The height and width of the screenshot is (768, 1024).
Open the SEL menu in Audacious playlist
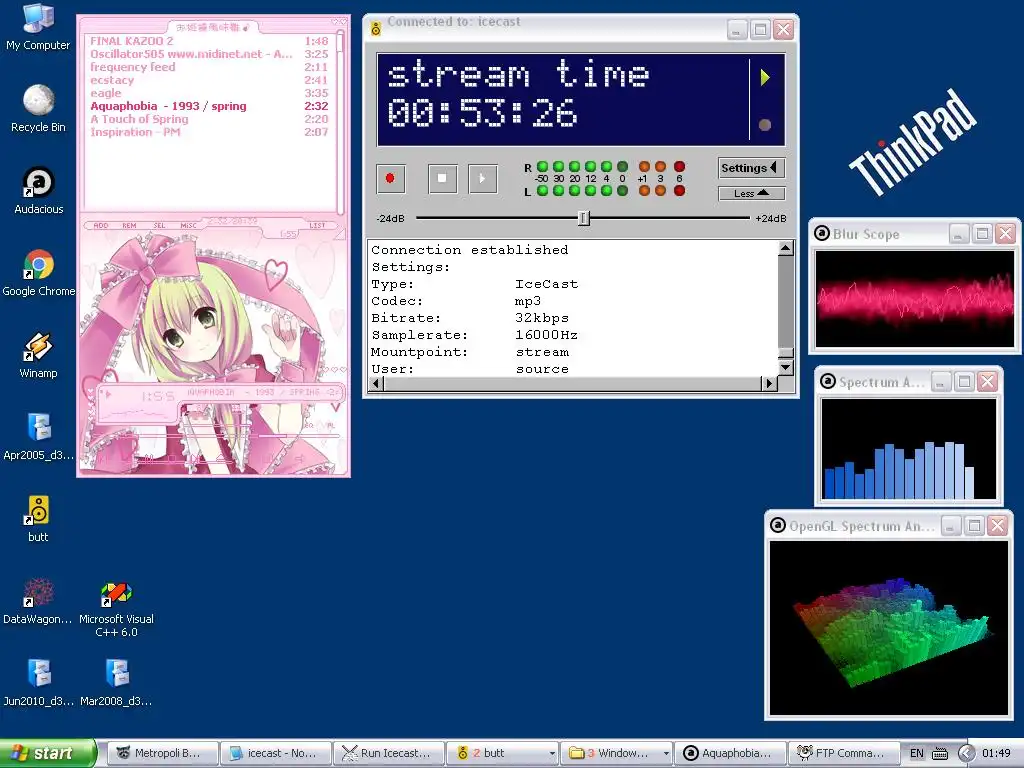click(159, 225)
